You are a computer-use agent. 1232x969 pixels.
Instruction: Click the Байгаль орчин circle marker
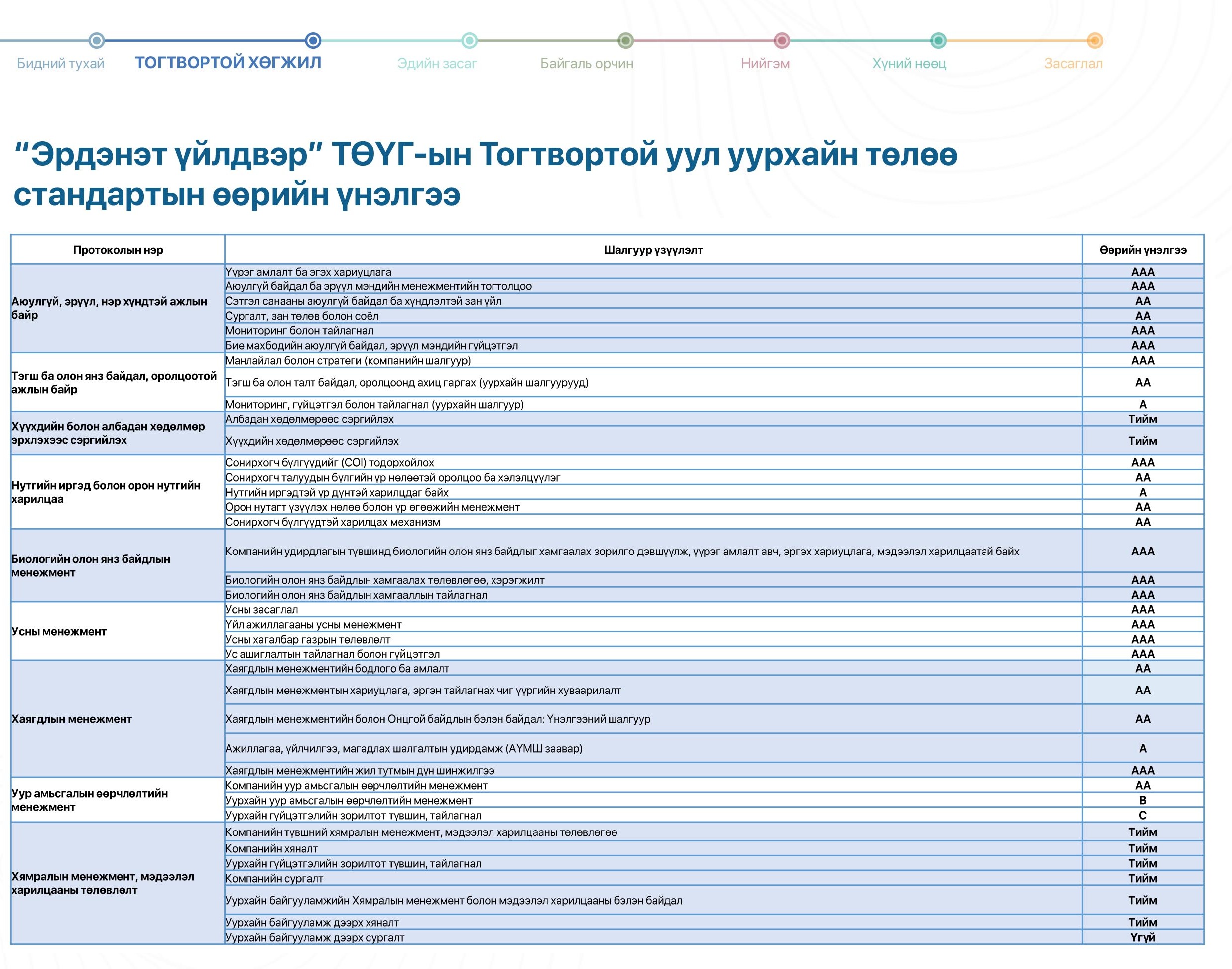[x=625, y=40]
